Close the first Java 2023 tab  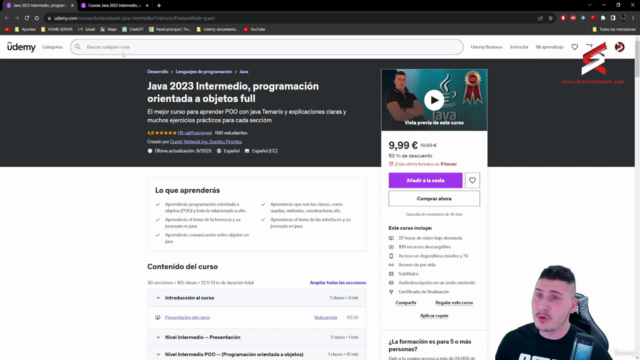(x=72, y=5)
